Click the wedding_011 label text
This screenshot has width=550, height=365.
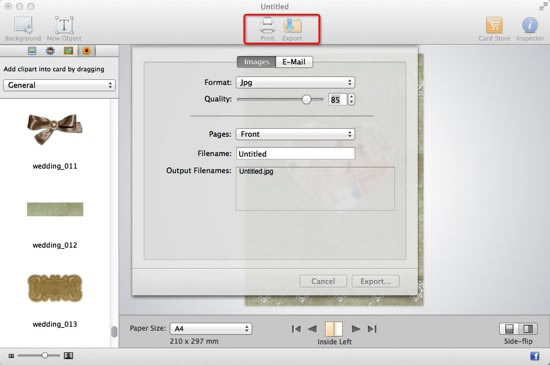click(x=55, y=166)
